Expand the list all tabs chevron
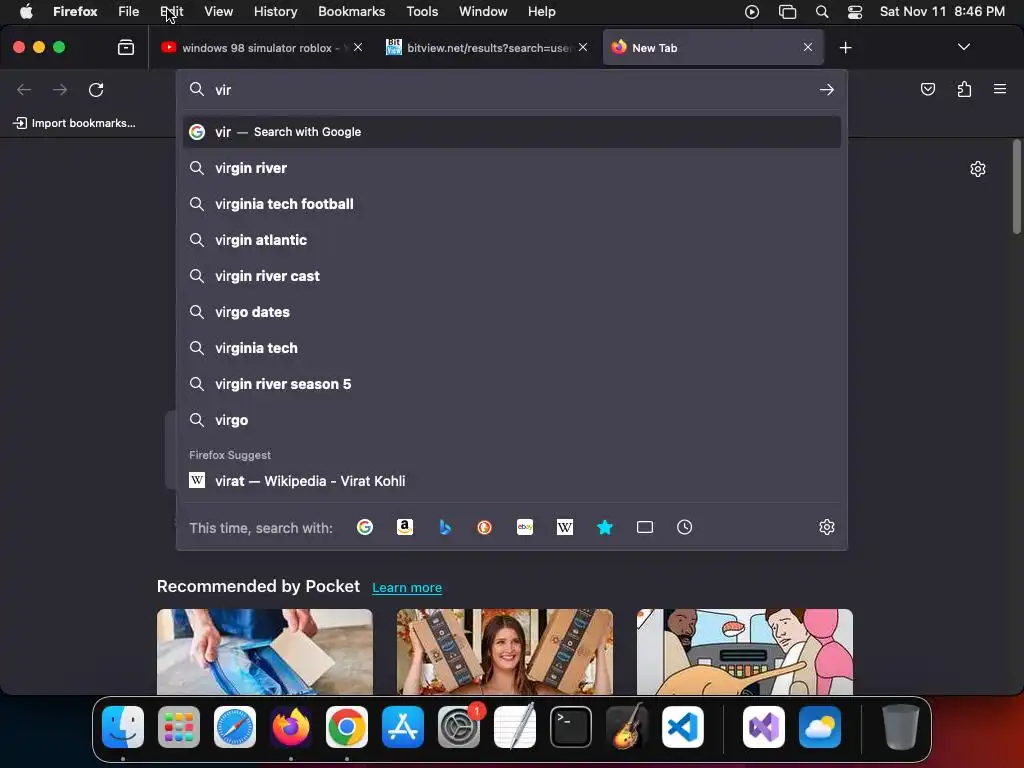Screen dimensions: 1024x768 tap(963, 47)
